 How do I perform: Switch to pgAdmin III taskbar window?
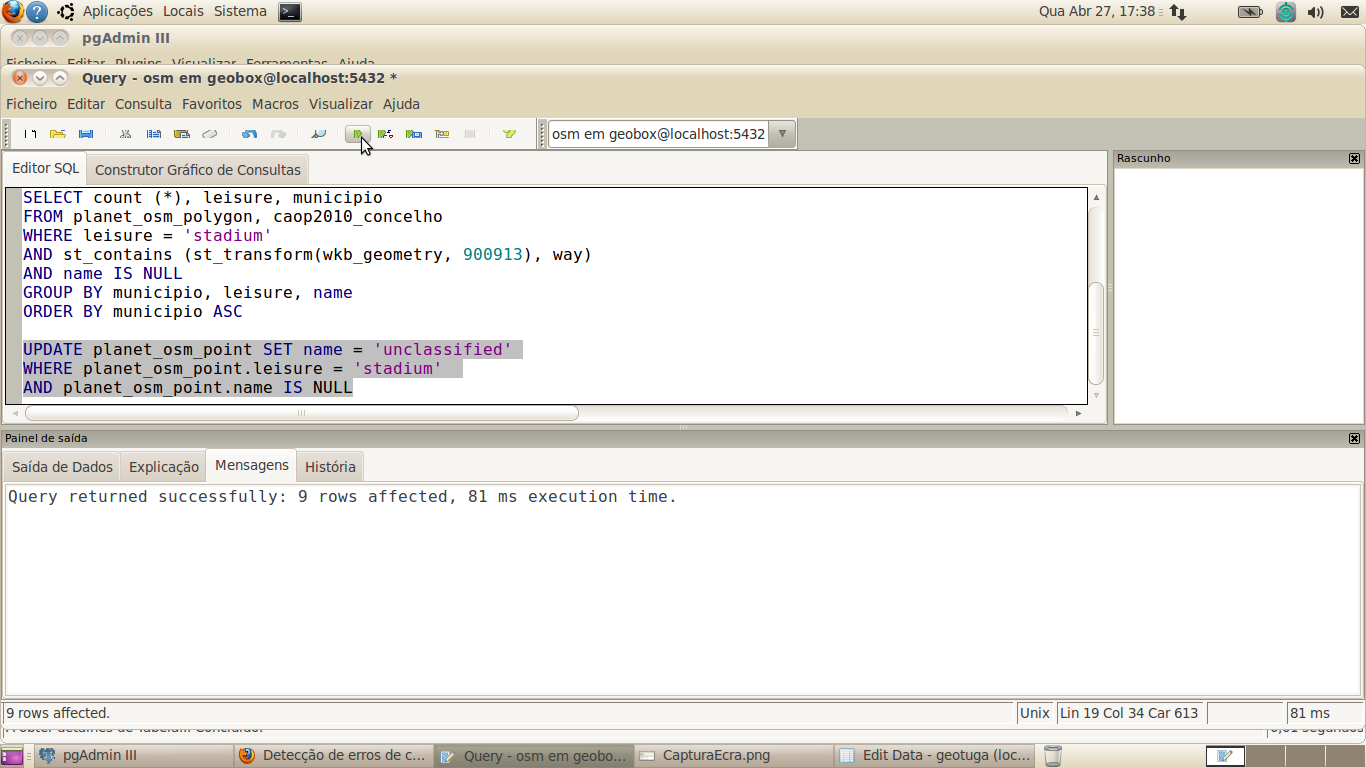point(132,756)
